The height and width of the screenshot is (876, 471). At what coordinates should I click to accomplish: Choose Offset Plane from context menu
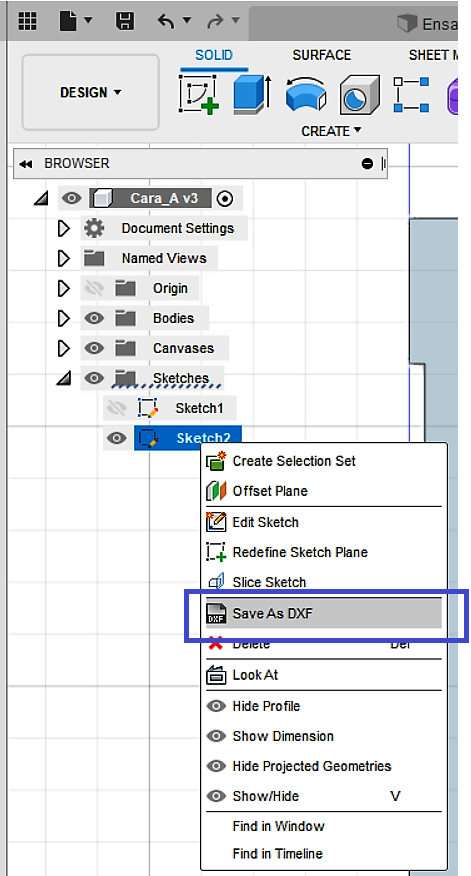click(323, 491)
